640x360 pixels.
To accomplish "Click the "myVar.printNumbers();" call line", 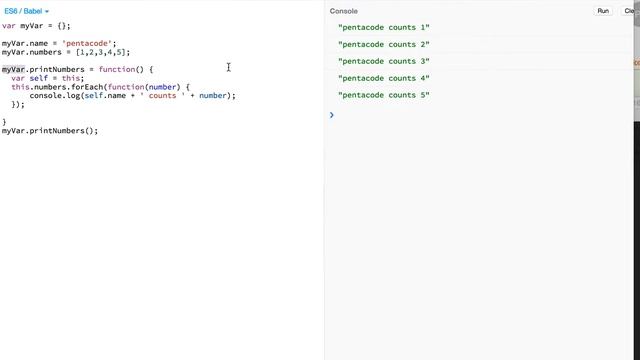I will point(50,131).
